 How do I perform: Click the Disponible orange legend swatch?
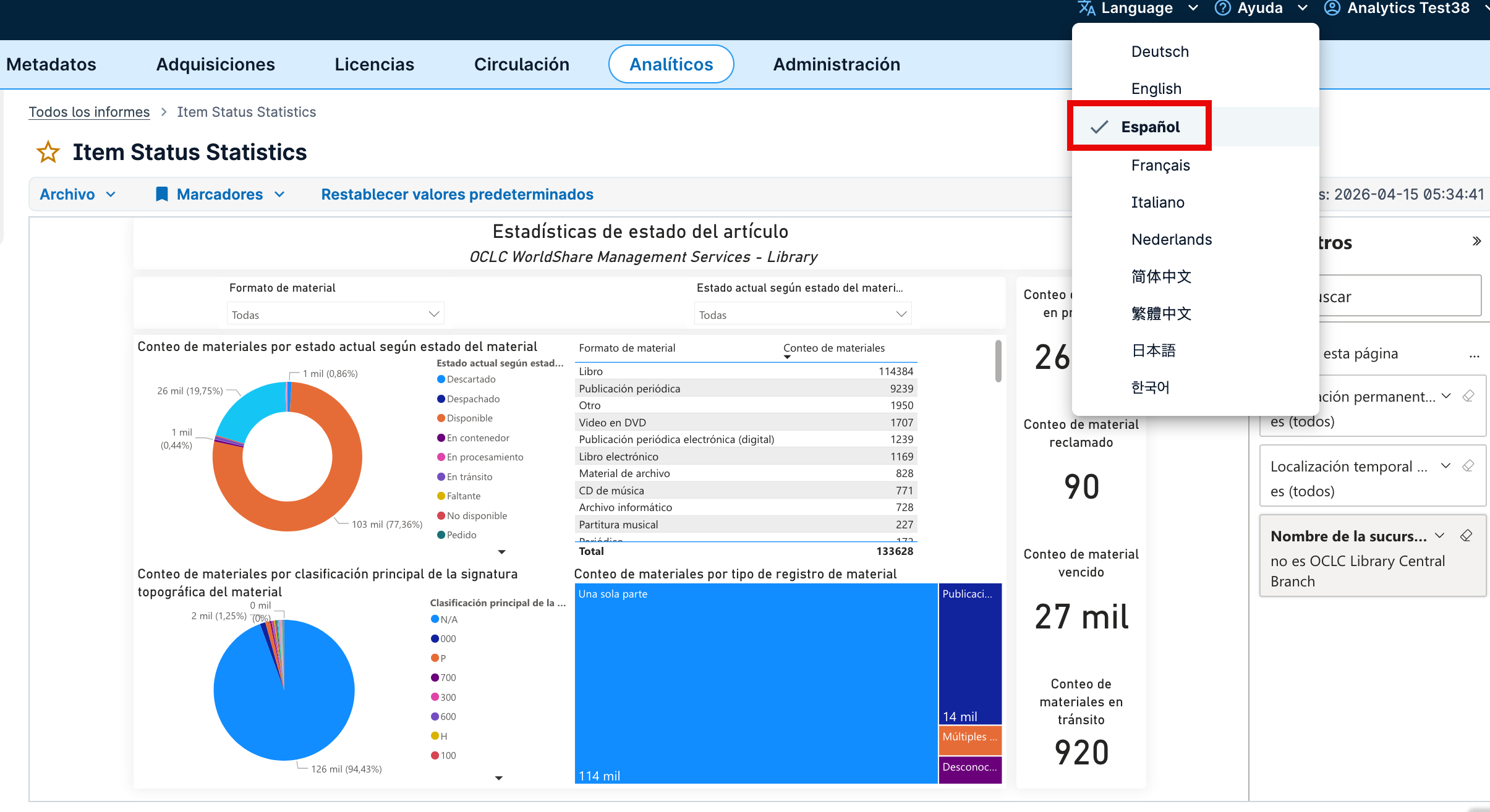point(441,418)
